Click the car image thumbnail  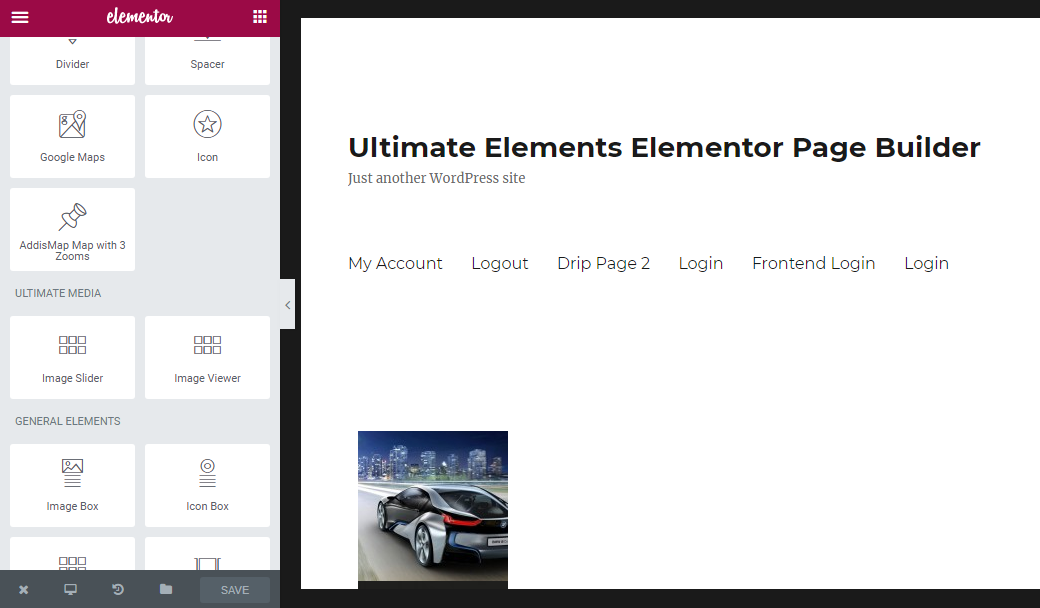[x=433, y=509]
